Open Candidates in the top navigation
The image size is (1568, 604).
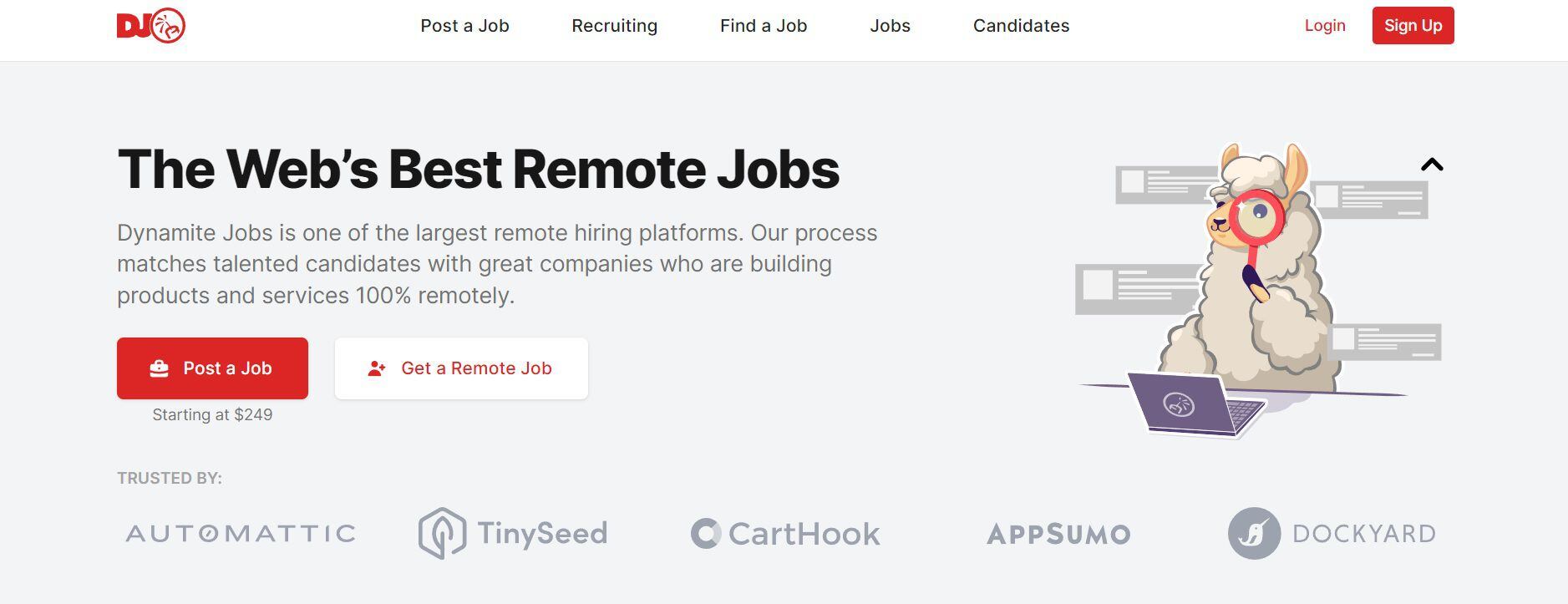1021,26
